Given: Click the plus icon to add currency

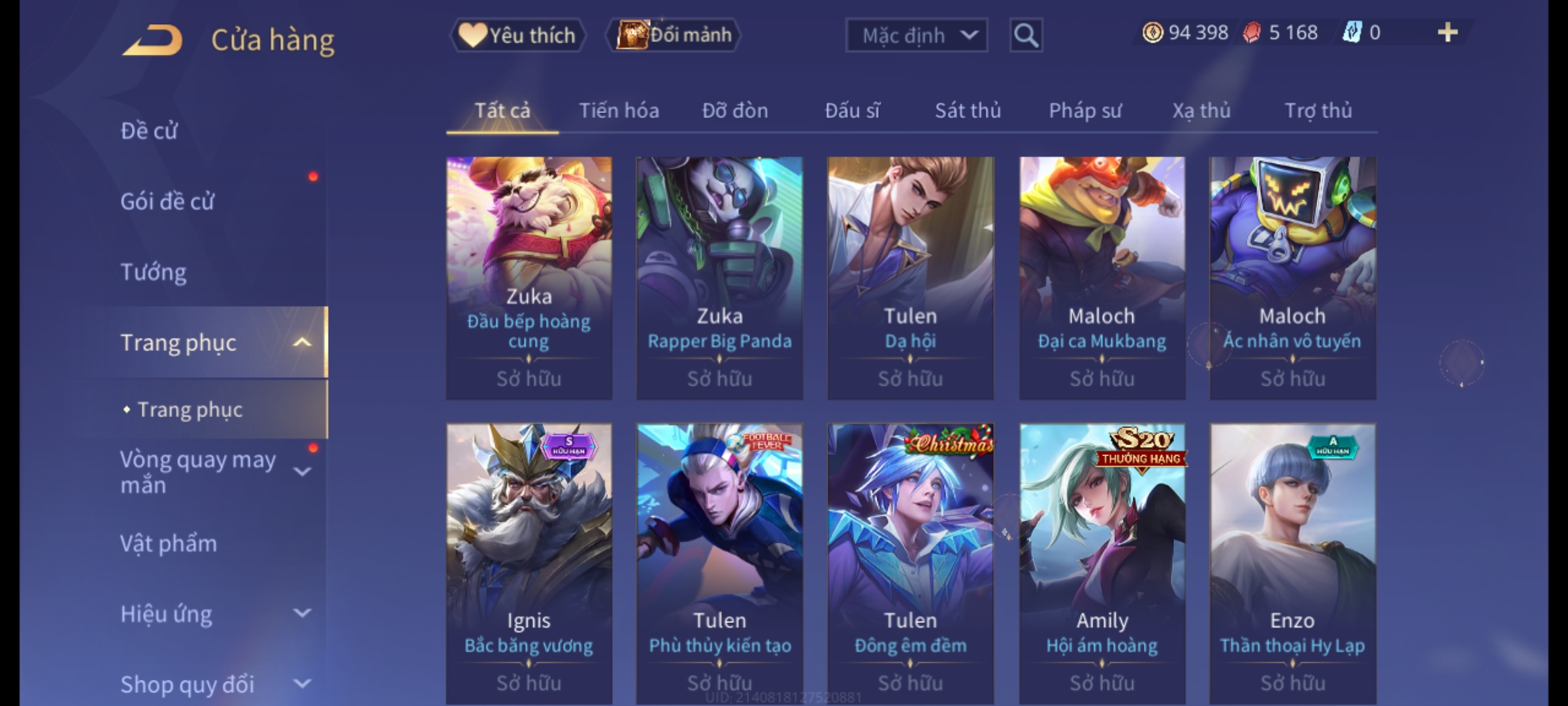Looking at the screenshot, I should 1448,33.
